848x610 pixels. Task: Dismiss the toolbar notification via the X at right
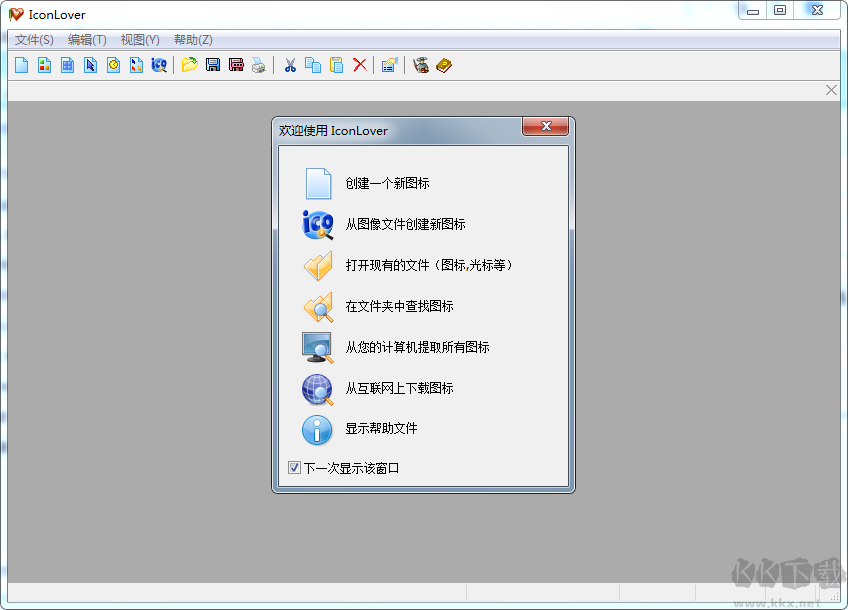(831, 89)
